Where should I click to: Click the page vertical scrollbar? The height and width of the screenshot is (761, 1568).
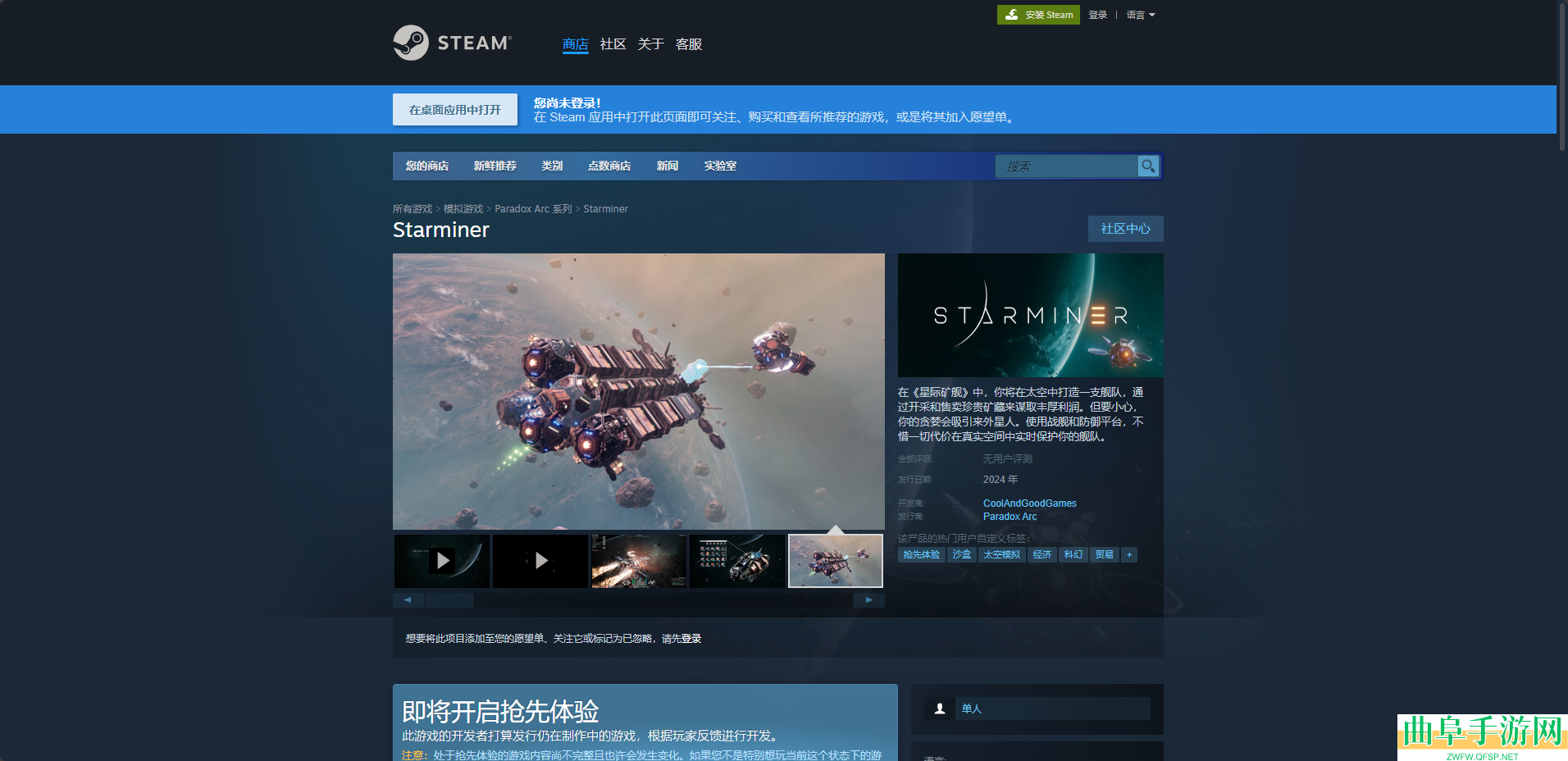[x=1562, y=75]
